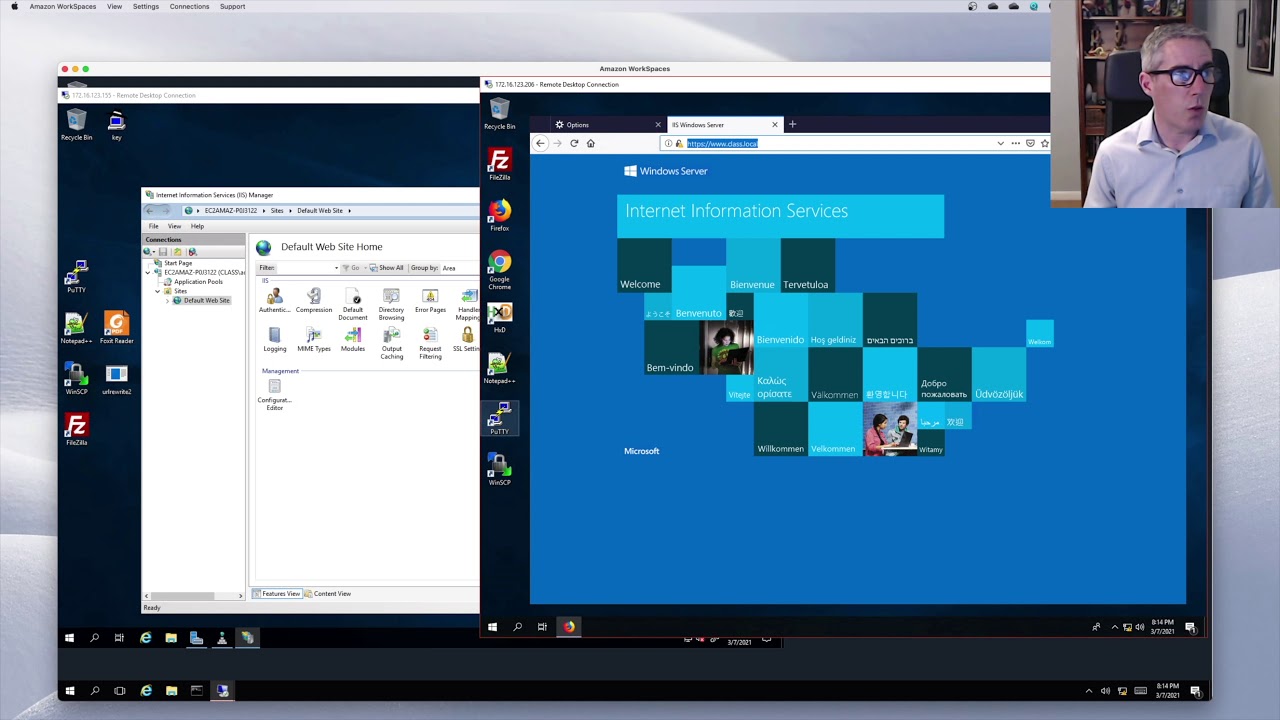
Task: Open Internet Explorer on bottom taskbar
Action: coord(146,690)
